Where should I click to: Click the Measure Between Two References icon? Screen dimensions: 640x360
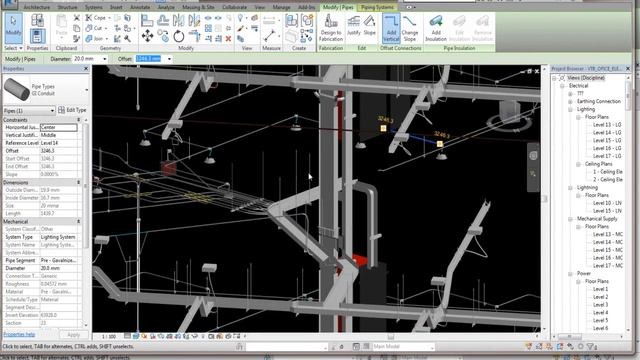(269, 36)
